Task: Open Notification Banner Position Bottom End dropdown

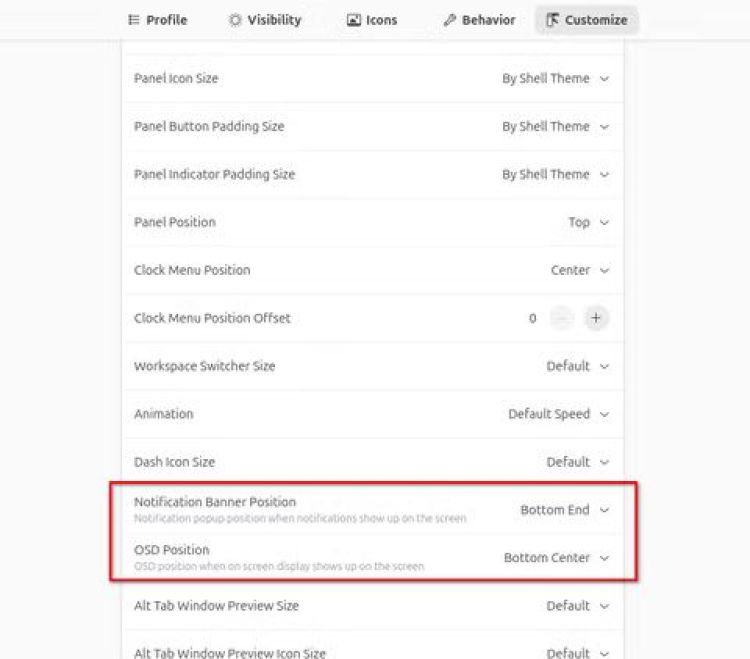Action: 564,510
